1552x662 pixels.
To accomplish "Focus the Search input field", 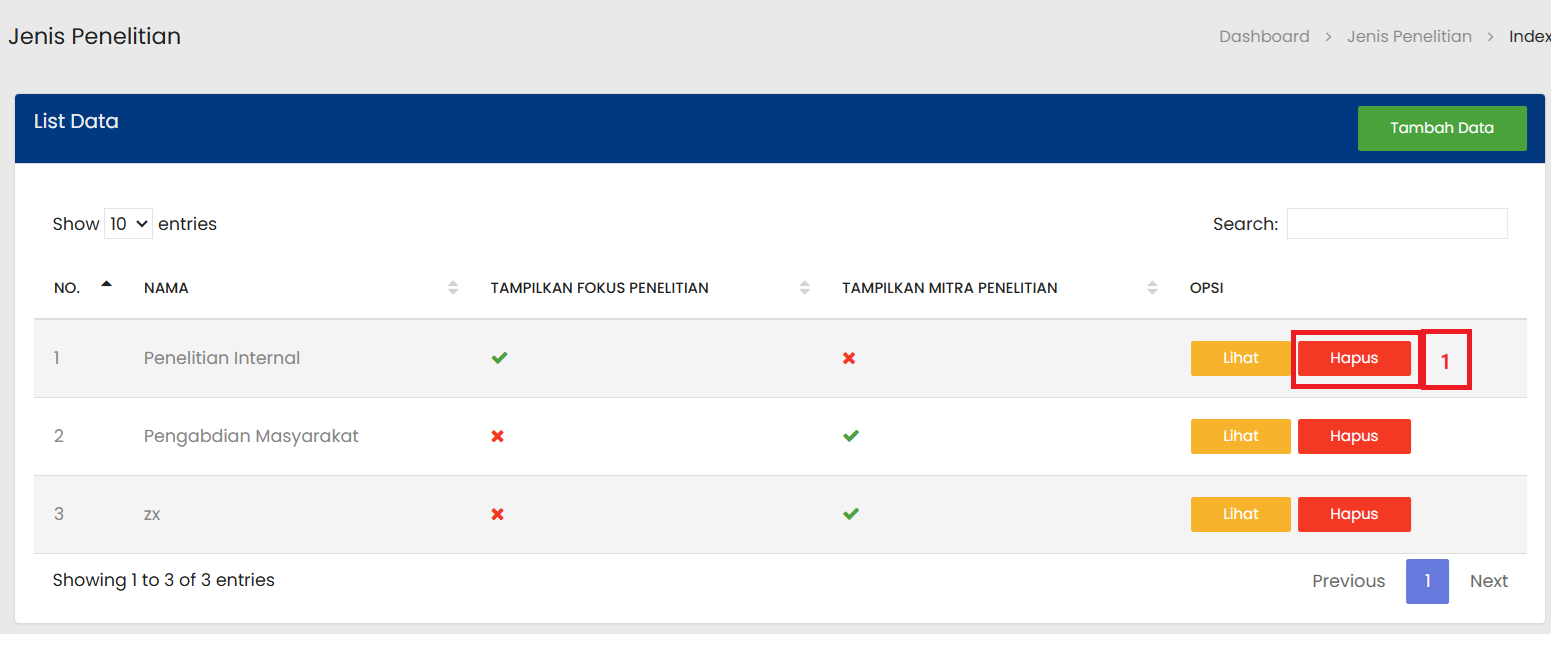I will coord(1396,224).
